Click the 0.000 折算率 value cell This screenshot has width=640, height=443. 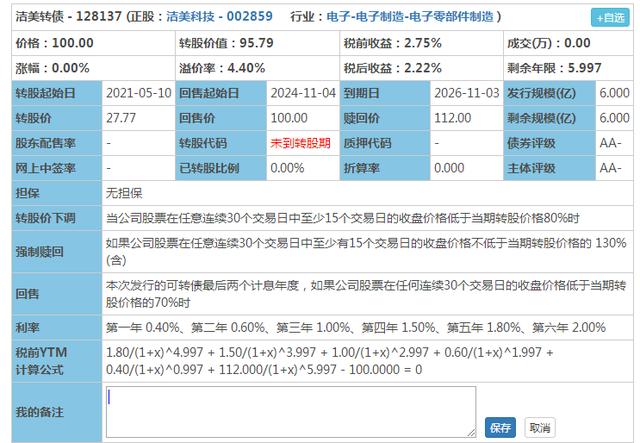(x=467, y=168)
